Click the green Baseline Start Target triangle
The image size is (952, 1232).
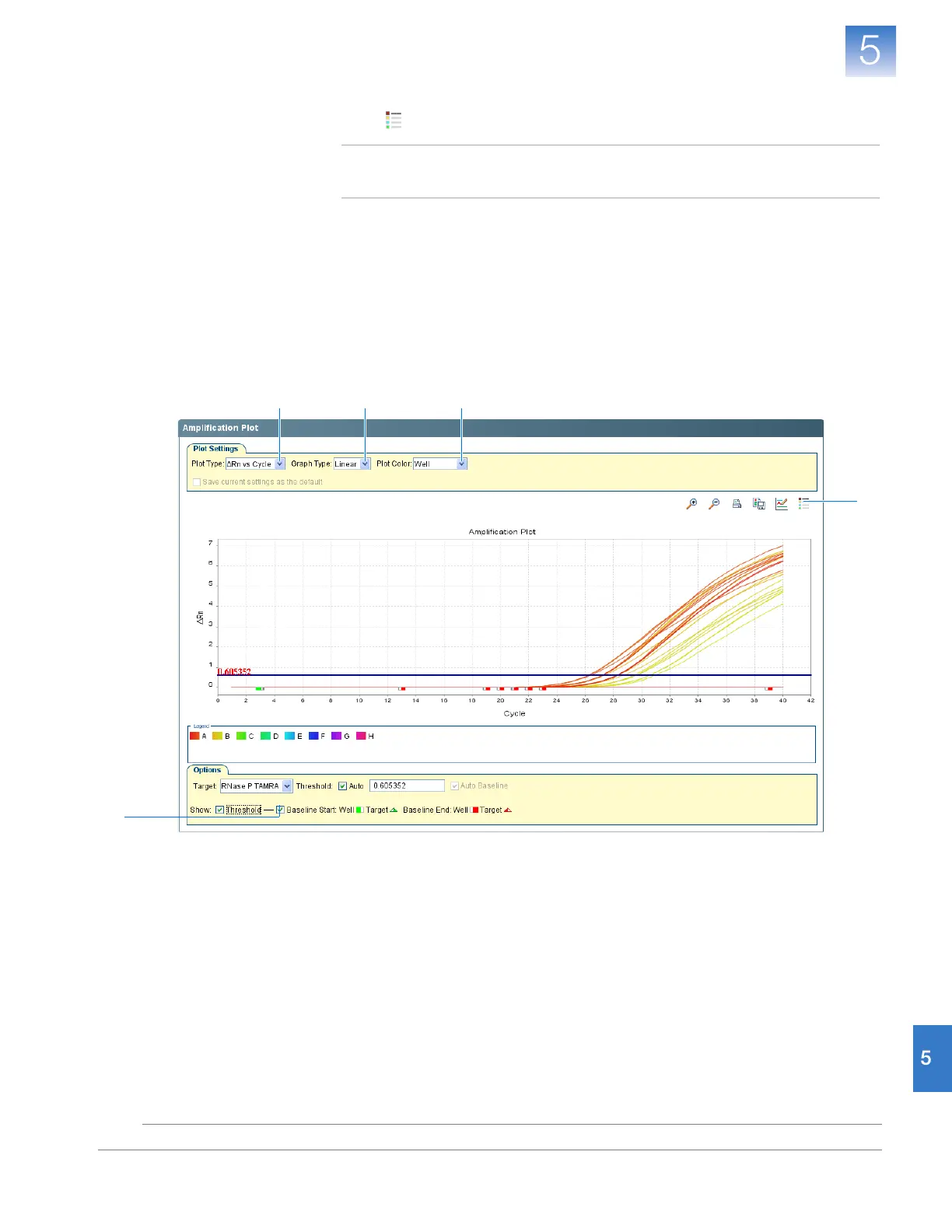coord(394,810)
